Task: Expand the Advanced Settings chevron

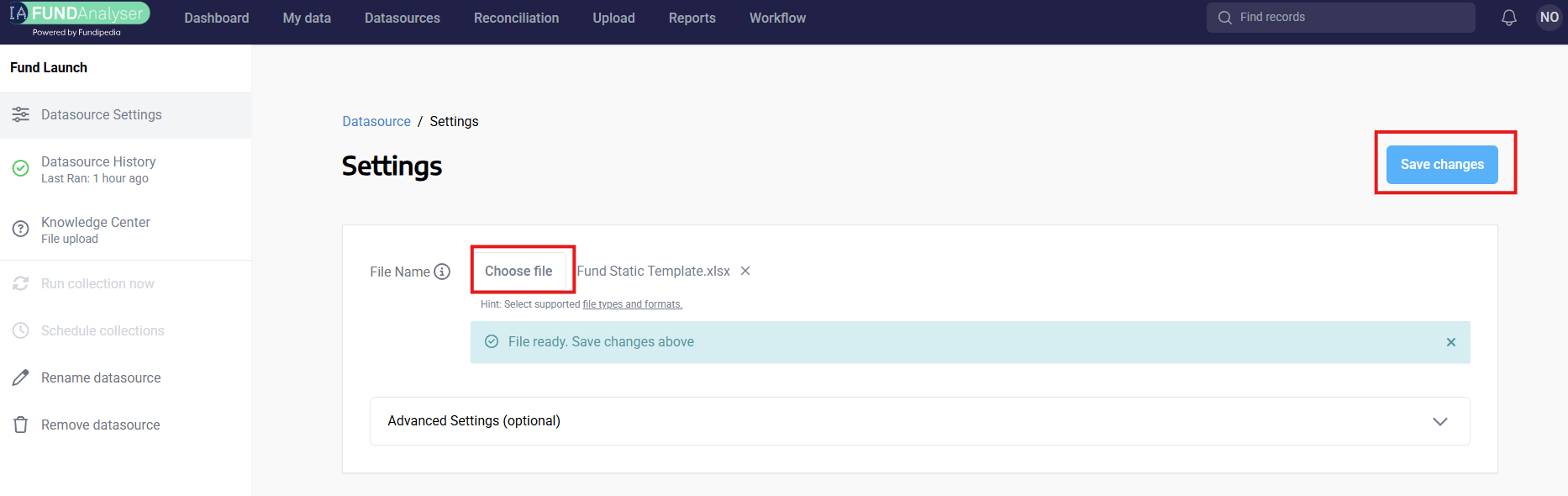Action: [1439, 421]
